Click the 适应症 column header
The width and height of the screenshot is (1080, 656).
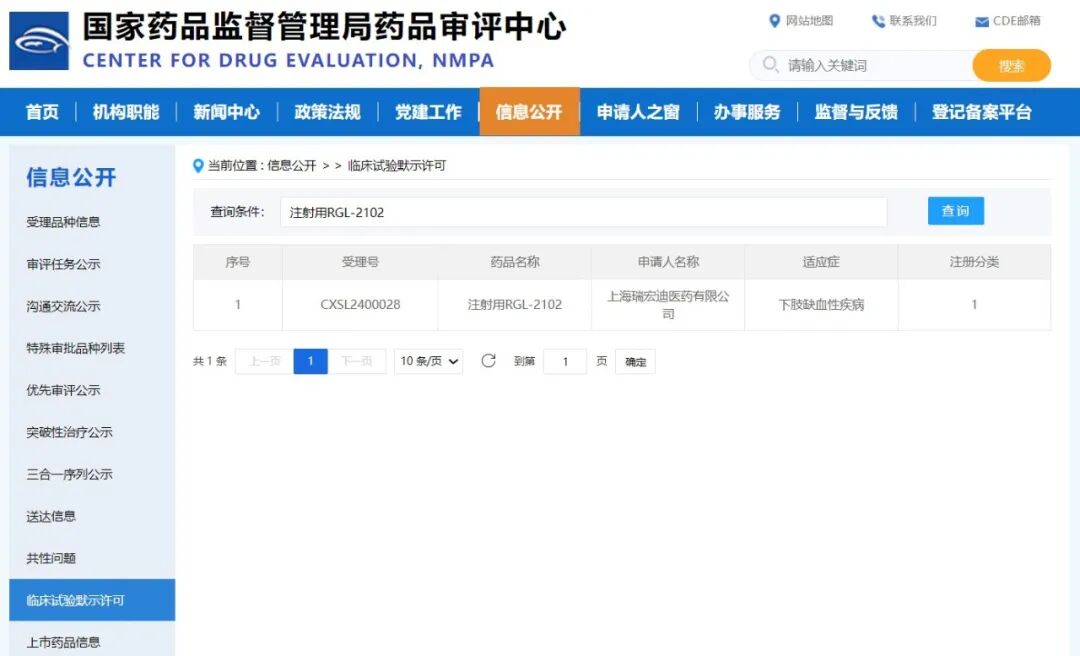click(821, 262)
